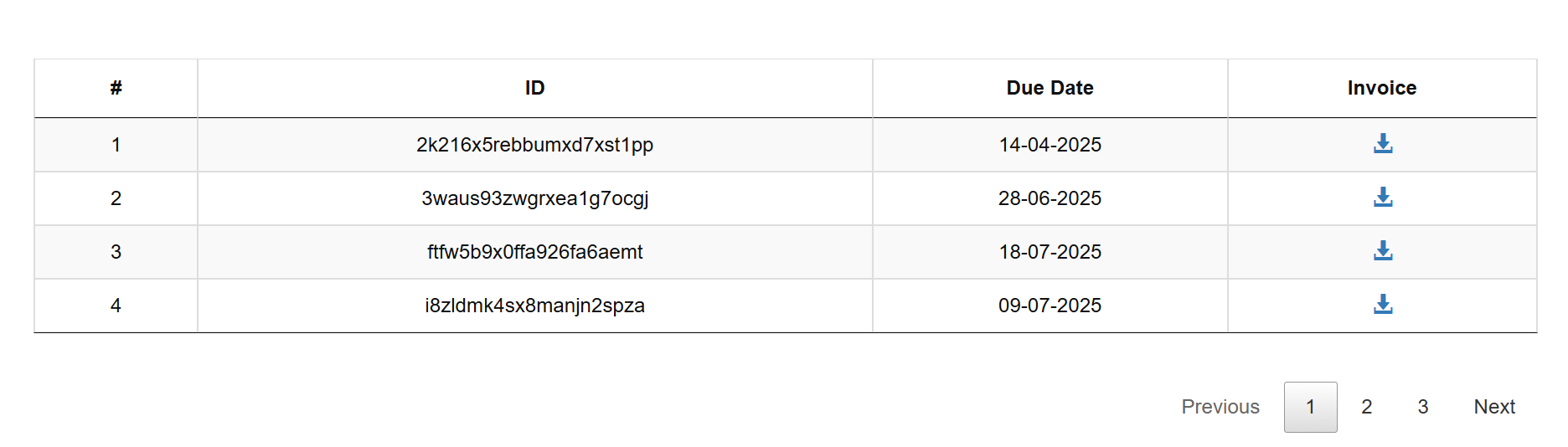The image size is (1568, 447).
Task: Click the # column header
Action: click(116, 88)
